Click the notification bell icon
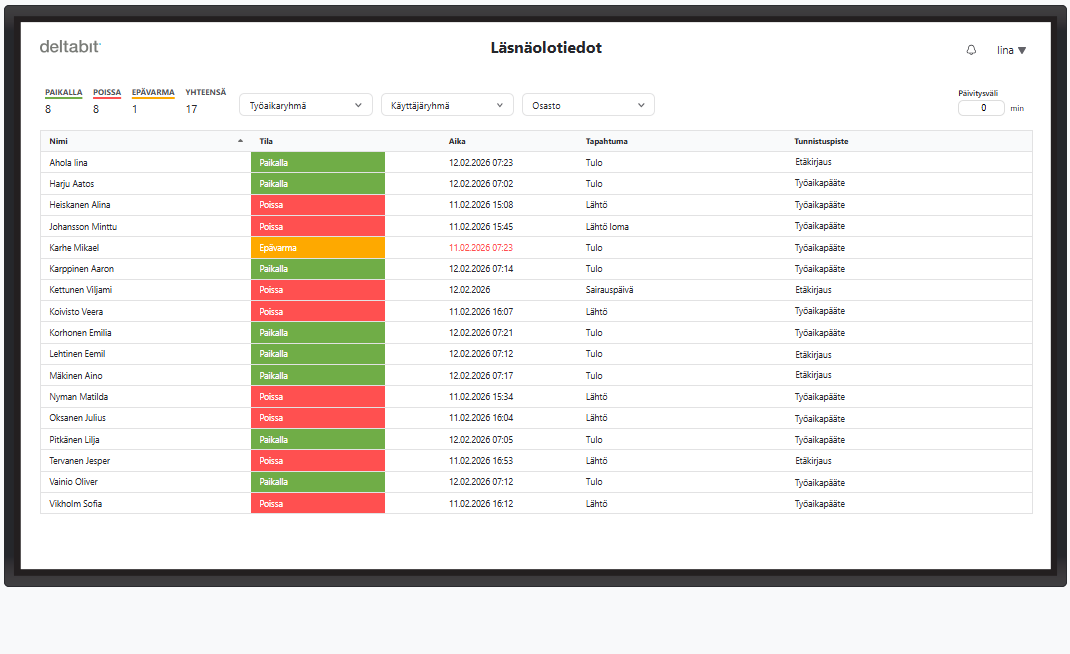Image resolution: width=1070 pixels, height=654 pixels. pyautogui.click(x=970, y=50)
